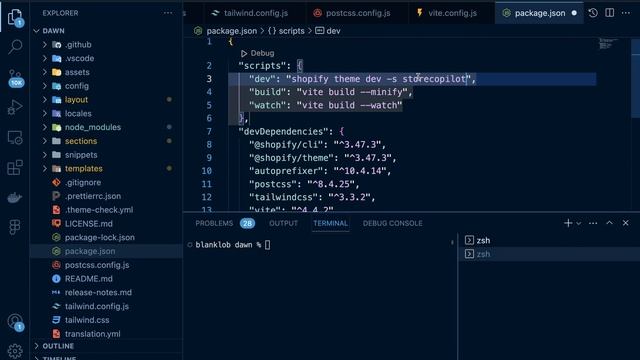640x360 pixels.
Task: Close the terminal panel
Action: [x=626, y=223]
